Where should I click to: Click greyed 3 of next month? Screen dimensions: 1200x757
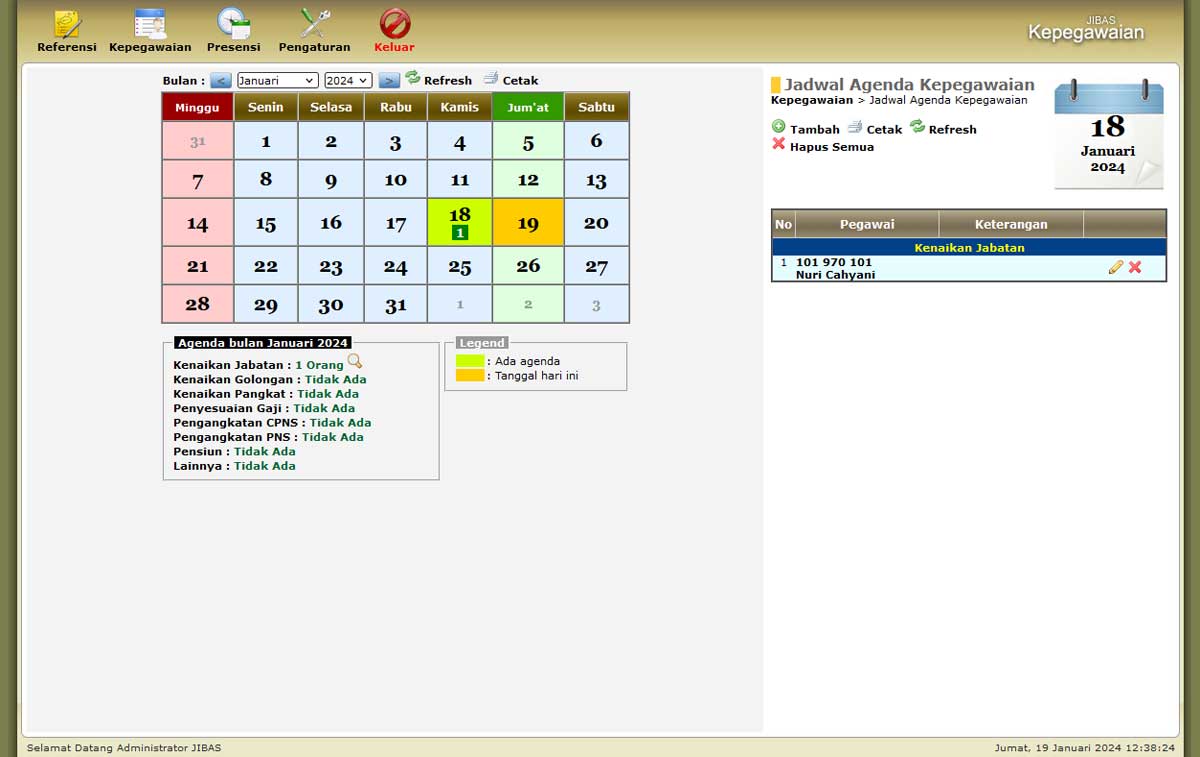[597, 304]
